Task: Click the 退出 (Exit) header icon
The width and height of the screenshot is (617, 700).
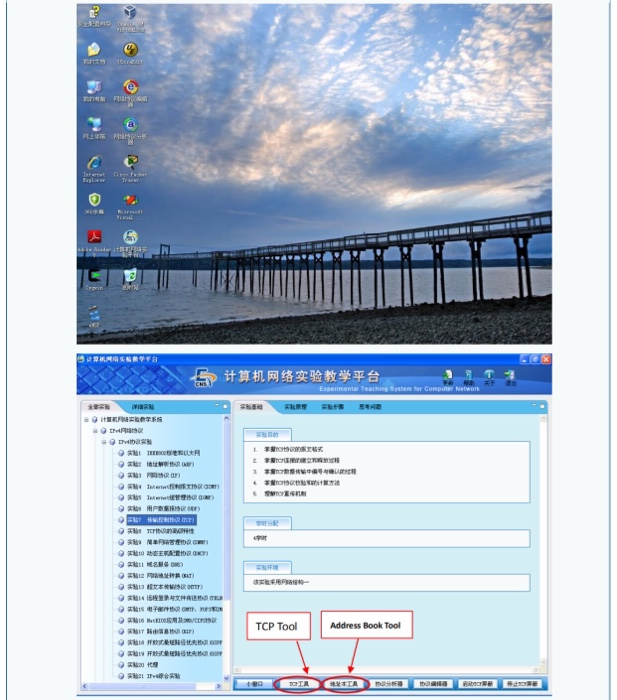Action: (510, 378)
